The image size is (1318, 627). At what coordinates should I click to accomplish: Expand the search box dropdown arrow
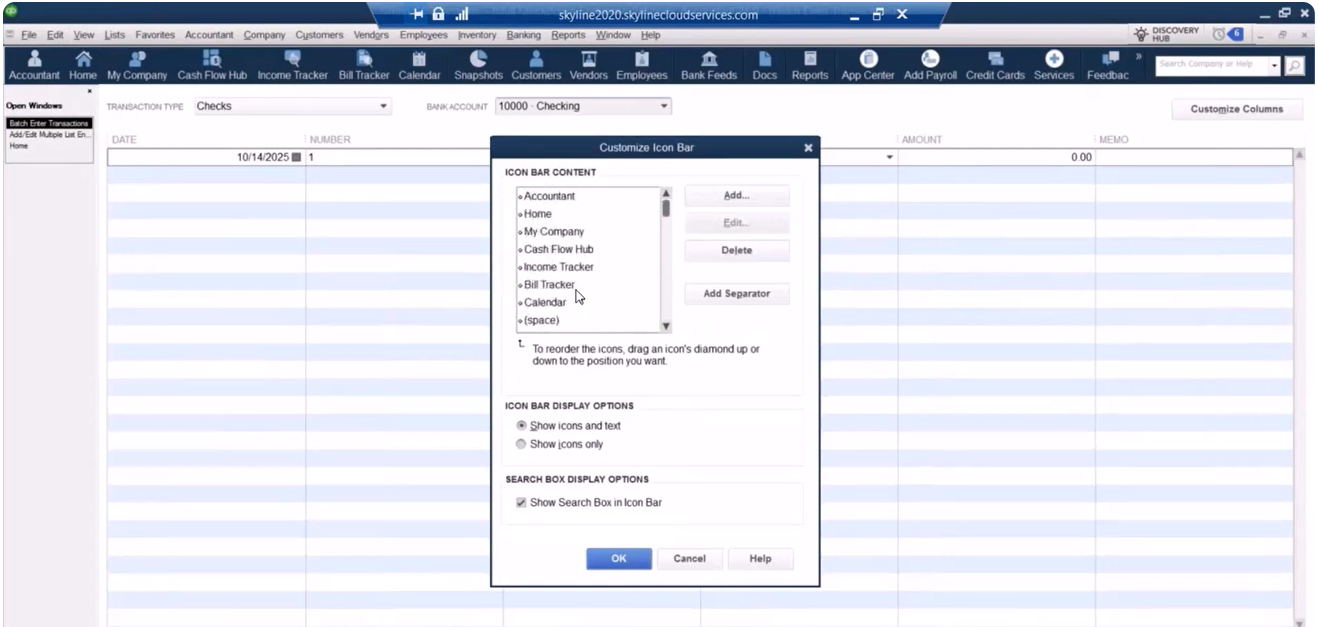coord(1273,65)
